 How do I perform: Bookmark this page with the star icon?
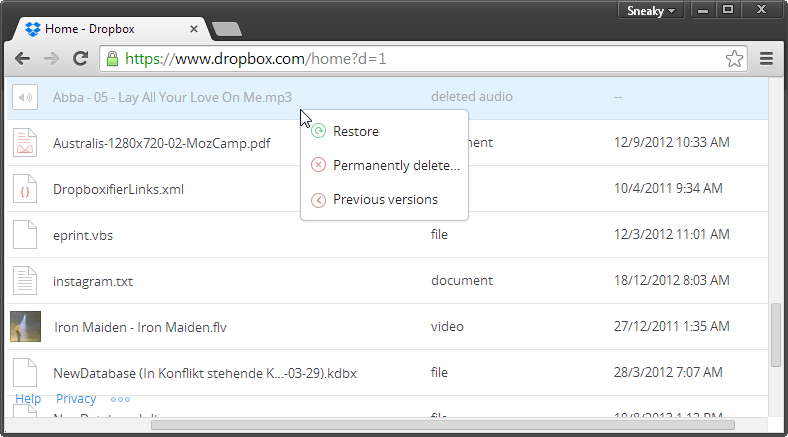pos(734,59)
